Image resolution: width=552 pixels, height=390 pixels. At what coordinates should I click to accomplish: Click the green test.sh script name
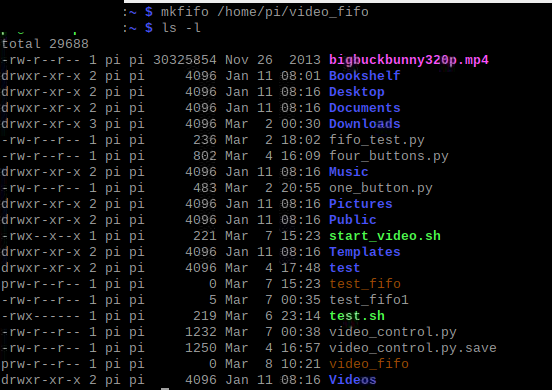(357, 316)
